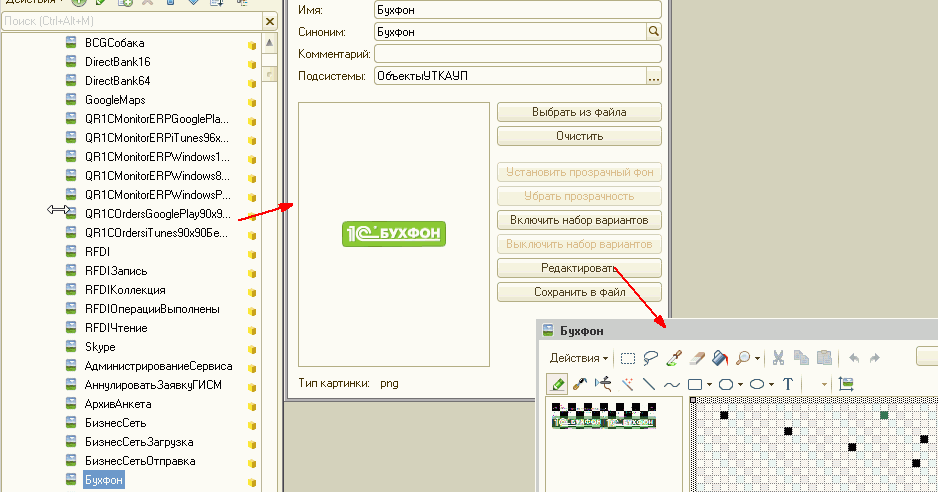Click Выбрать из файла button
The height and width of the screenshot is (492, 938).
[579, 112]
